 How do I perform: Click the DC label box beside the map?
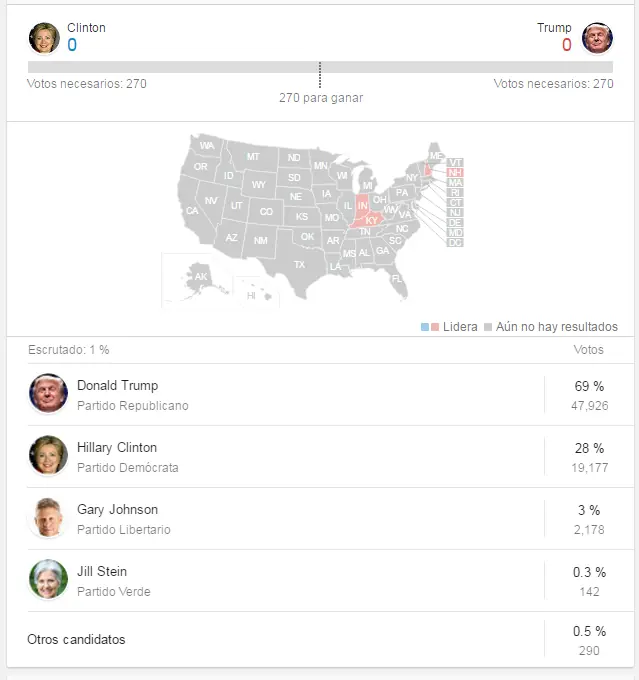click(455, 243)
